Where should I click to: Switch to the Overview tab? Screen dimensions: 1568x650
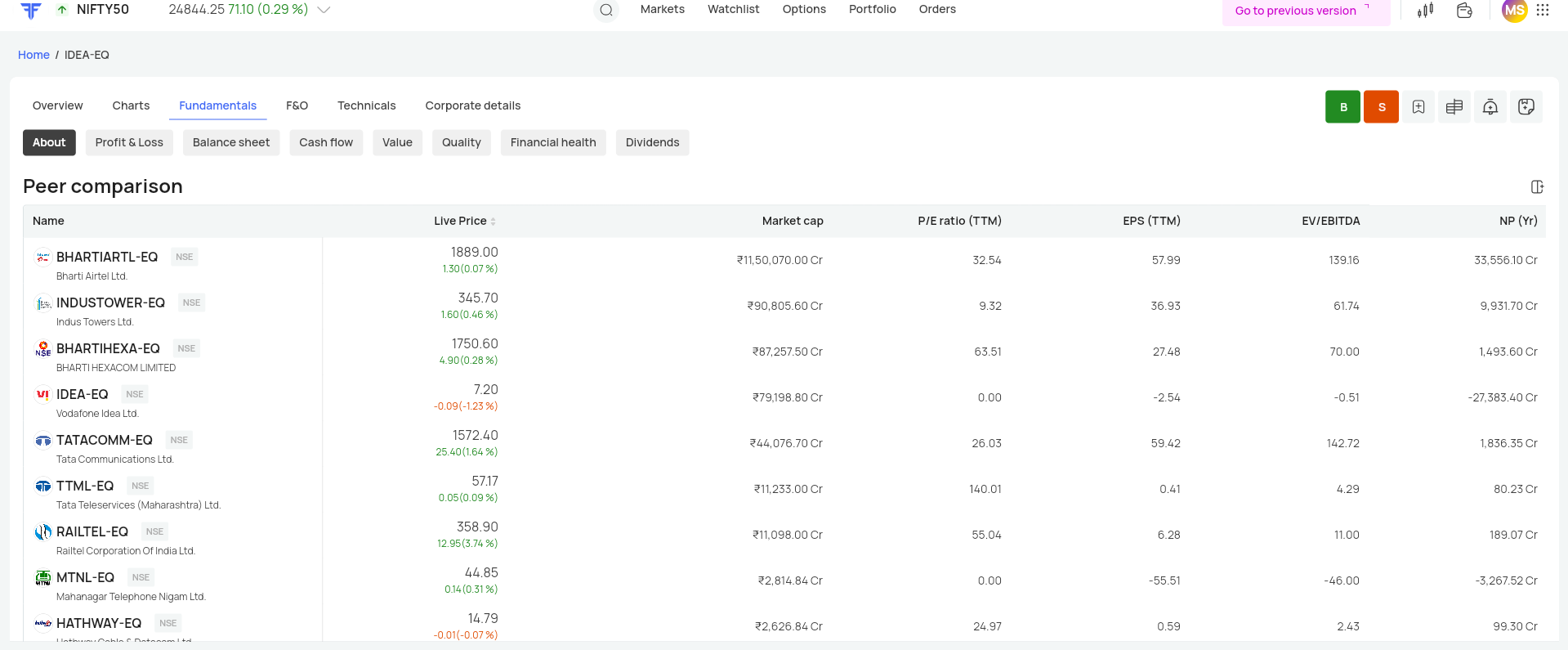point(58,105)
